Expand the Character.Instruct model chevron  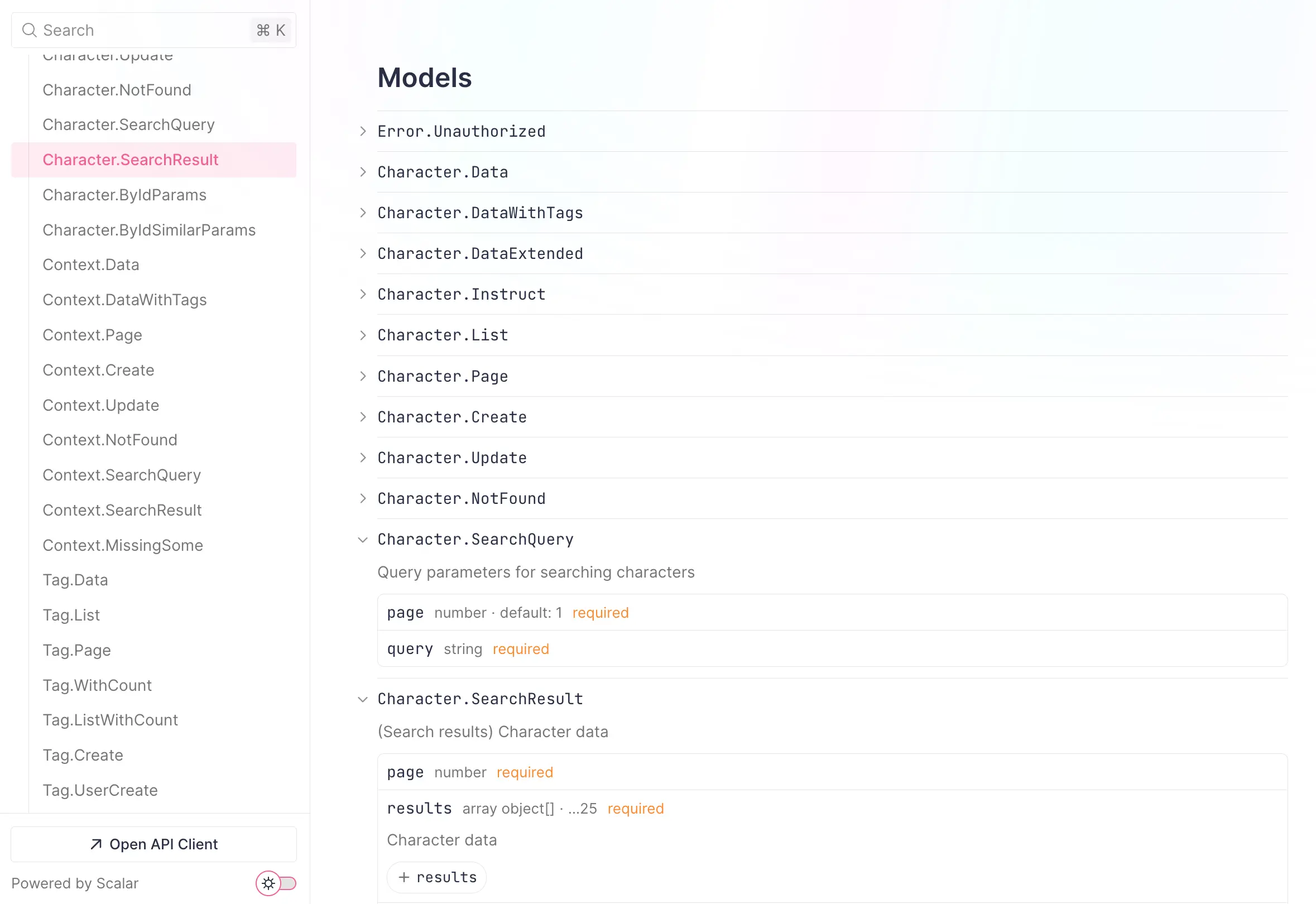coord(363,295)
